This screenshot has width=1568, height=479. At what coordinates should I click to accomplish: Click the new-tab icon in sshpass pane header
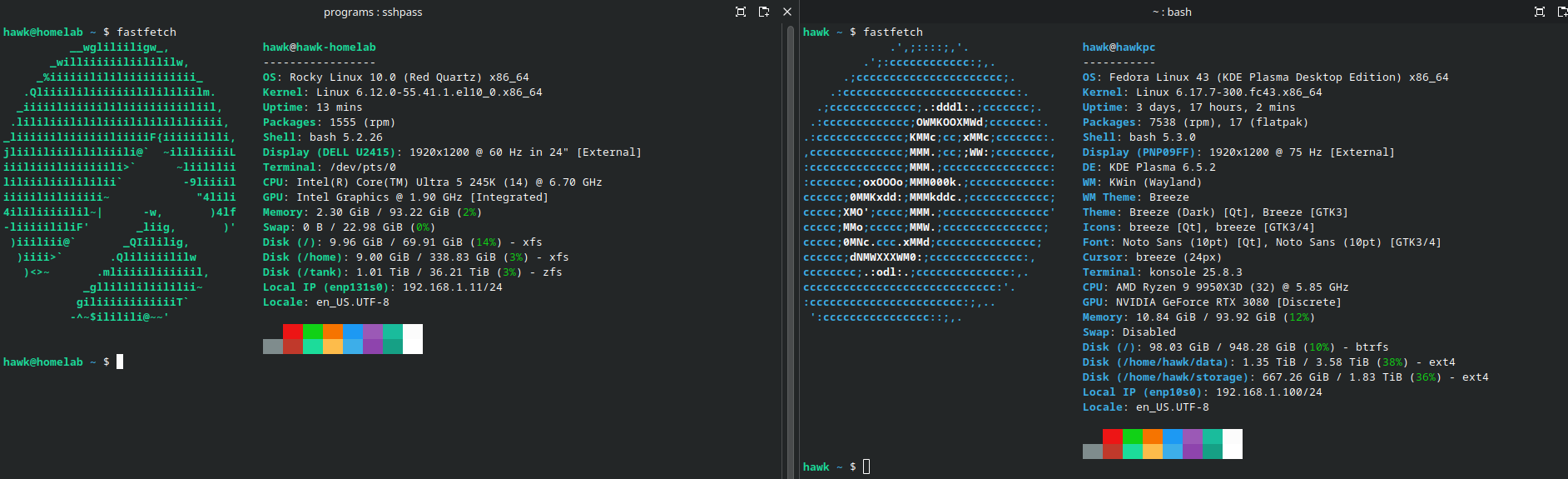point(764,12)
